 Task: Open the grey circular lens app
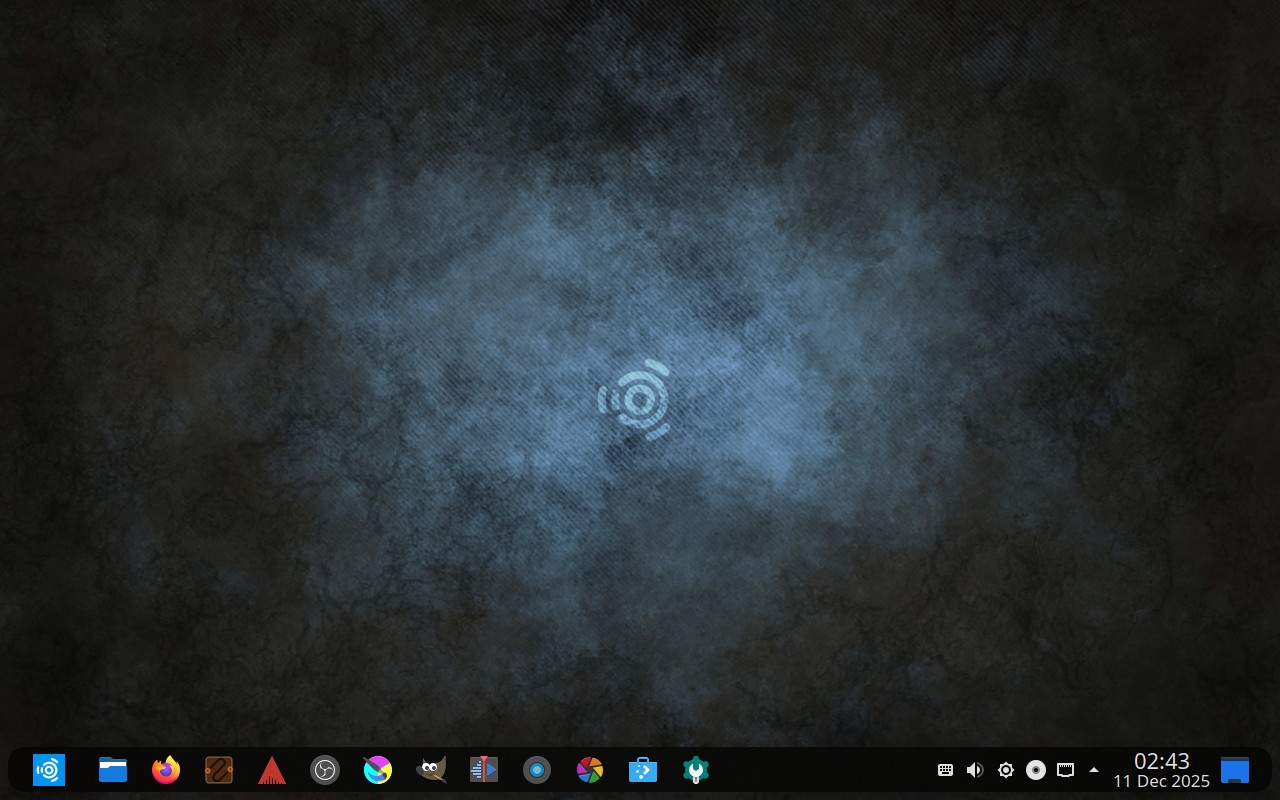537,770
